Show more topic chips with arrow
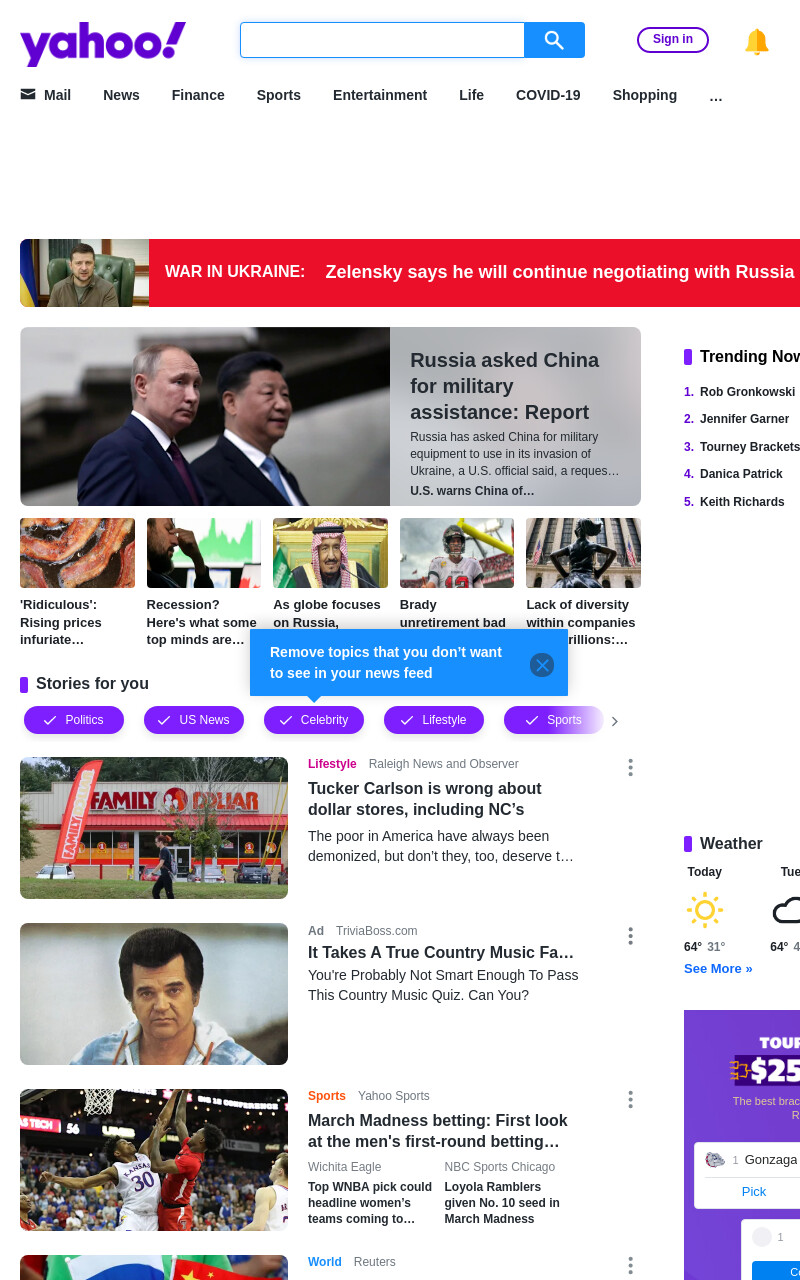The image size is (800, 1280). pyautogui.click(x=615, y=721)
